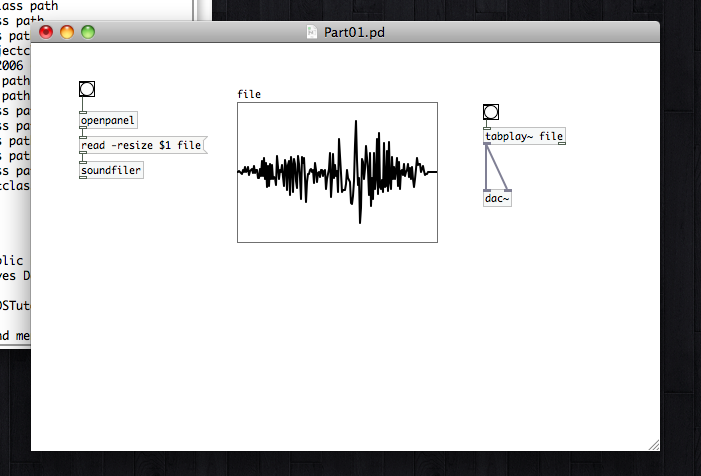Click the right outlet of tabplay~ file
Screen dimensions: 701x476
563,143
